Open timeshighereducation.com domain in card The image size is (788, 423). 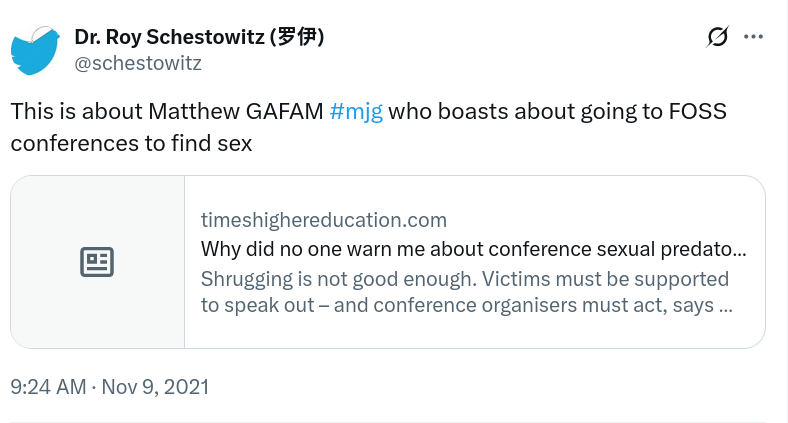[324, 220]
